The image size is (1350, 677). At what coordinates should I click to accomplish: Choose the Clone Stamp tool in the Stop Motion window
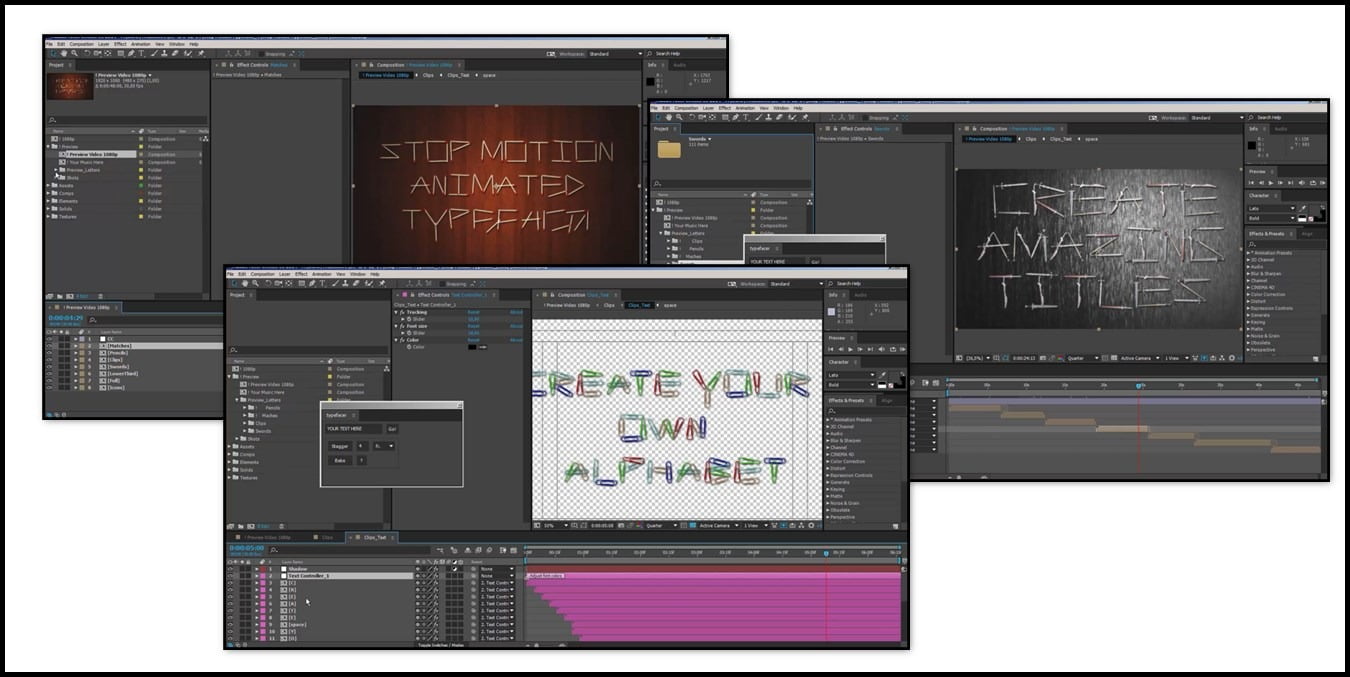(164, 53)
